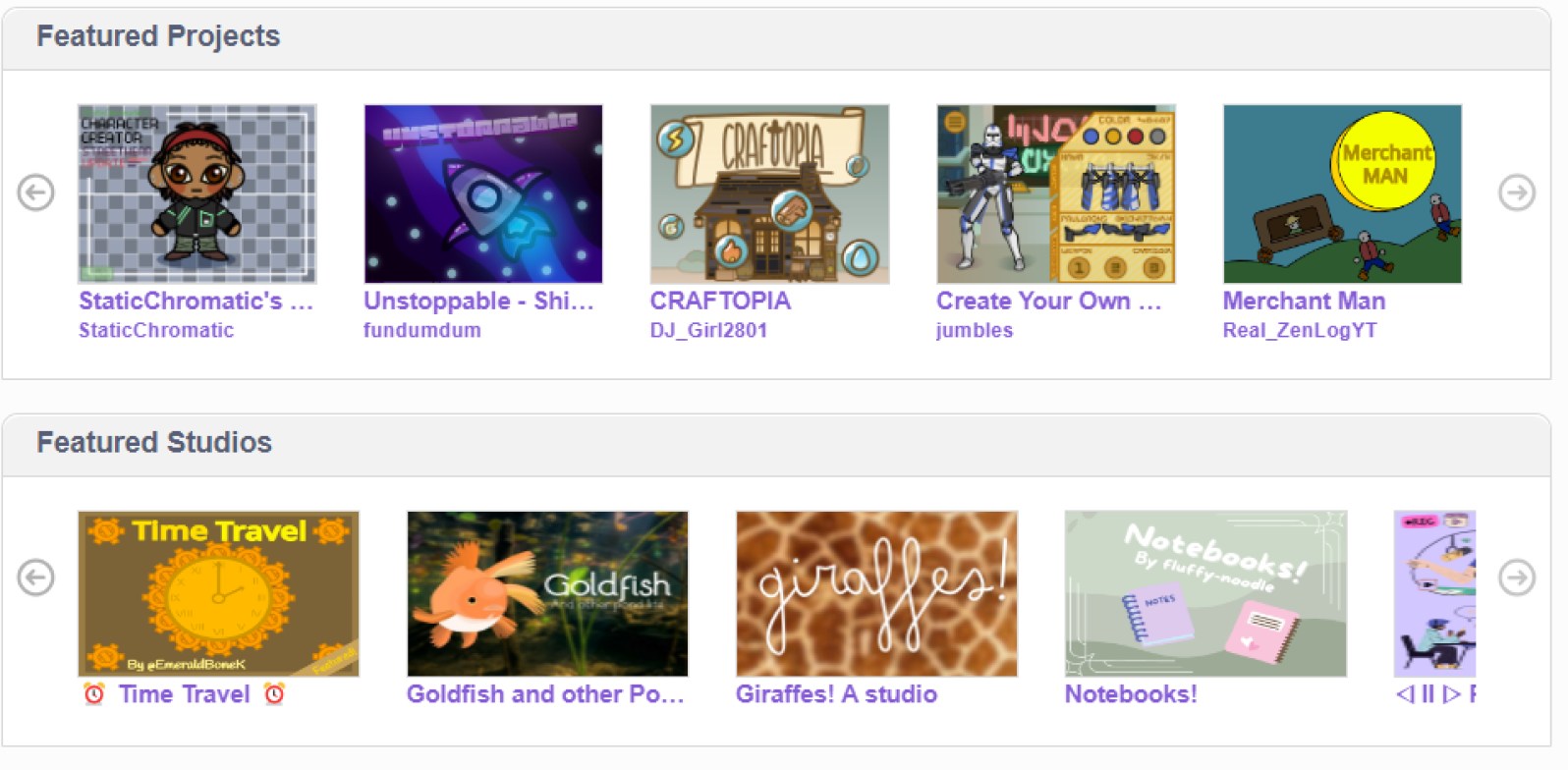Open the Merchant Man project thumbnail

(x=1342, y=194)
